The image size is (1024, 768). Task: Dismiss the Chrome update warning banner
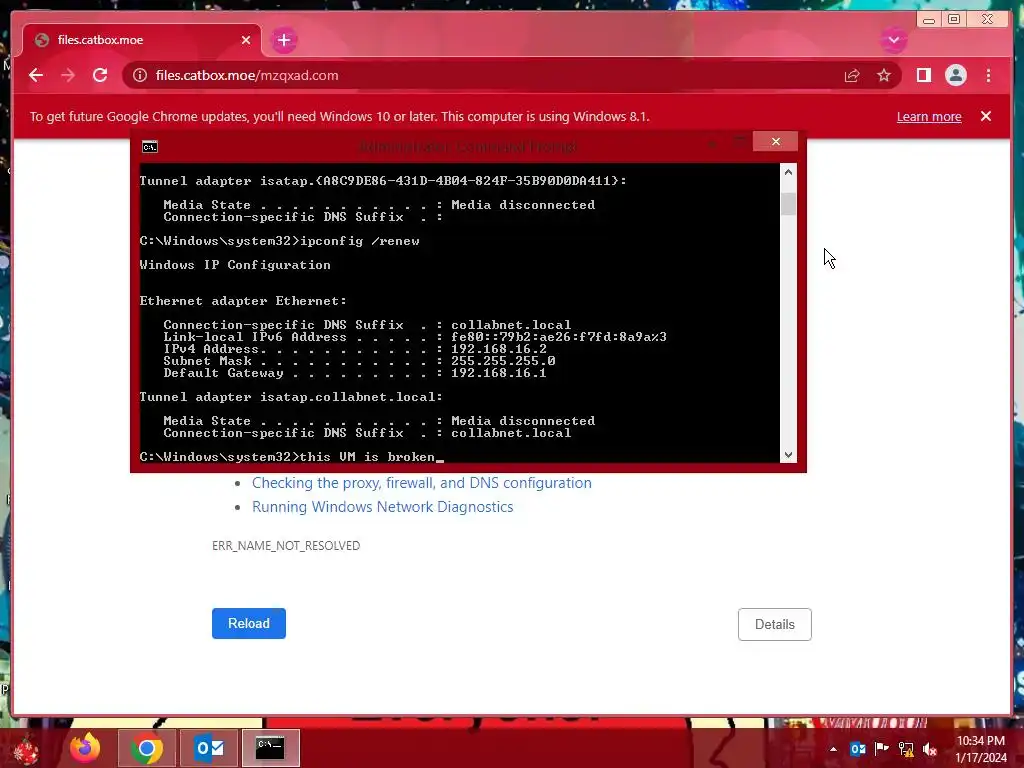(985, 116)
